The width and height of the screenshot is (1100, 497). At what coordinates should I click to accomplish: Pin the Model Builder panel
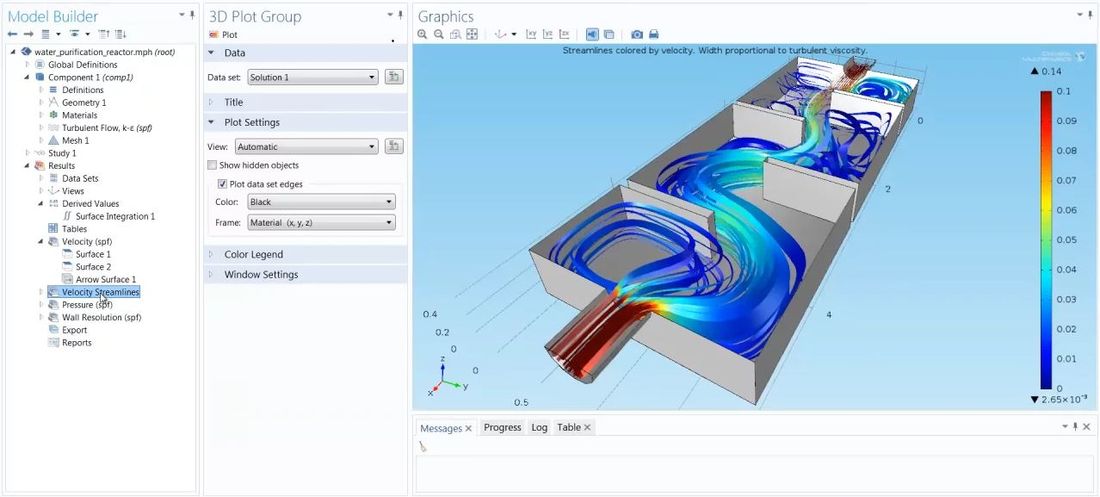point(192,14)
